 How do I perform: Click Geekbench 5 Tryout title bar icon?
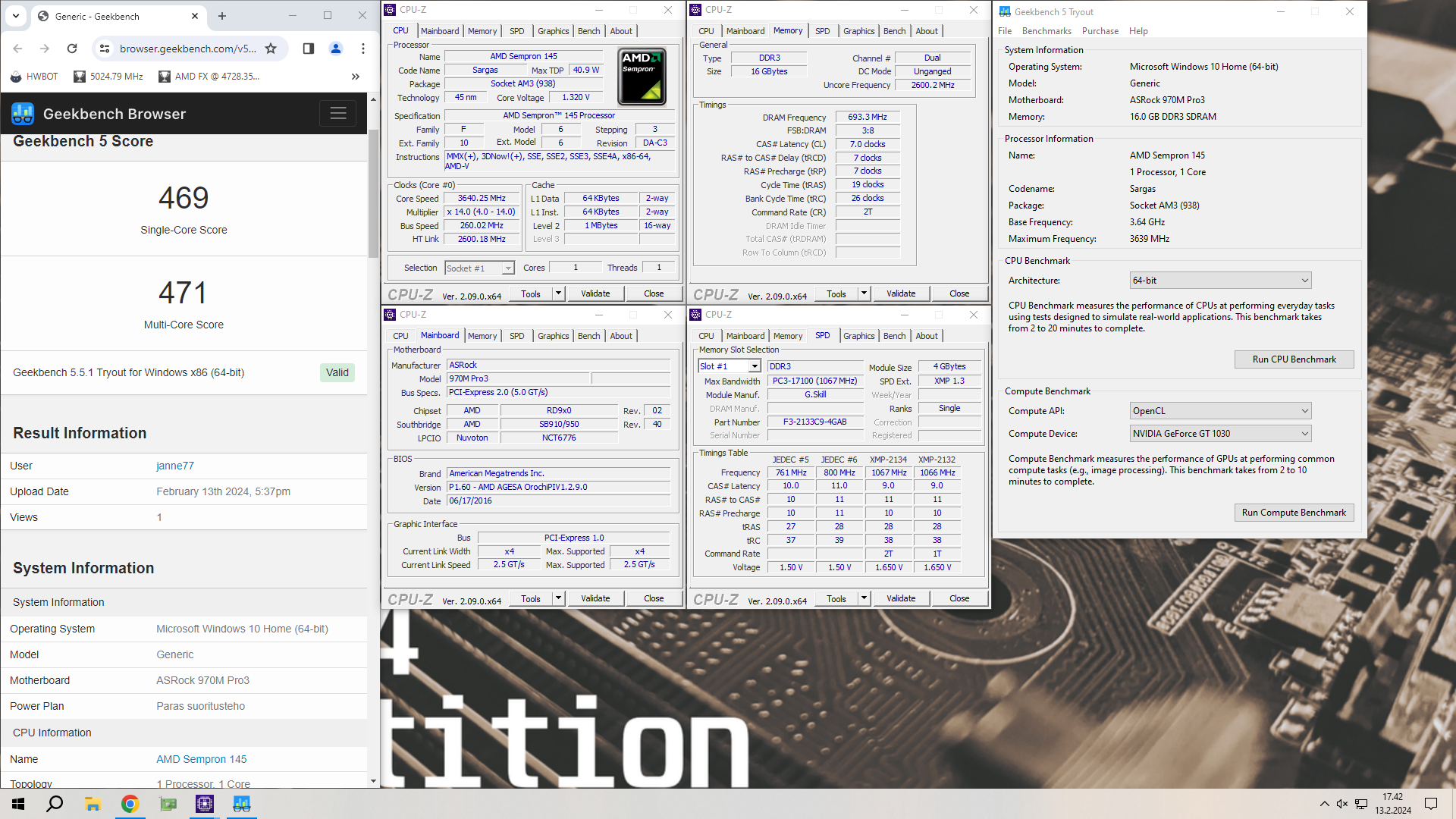pos(1005,11)
